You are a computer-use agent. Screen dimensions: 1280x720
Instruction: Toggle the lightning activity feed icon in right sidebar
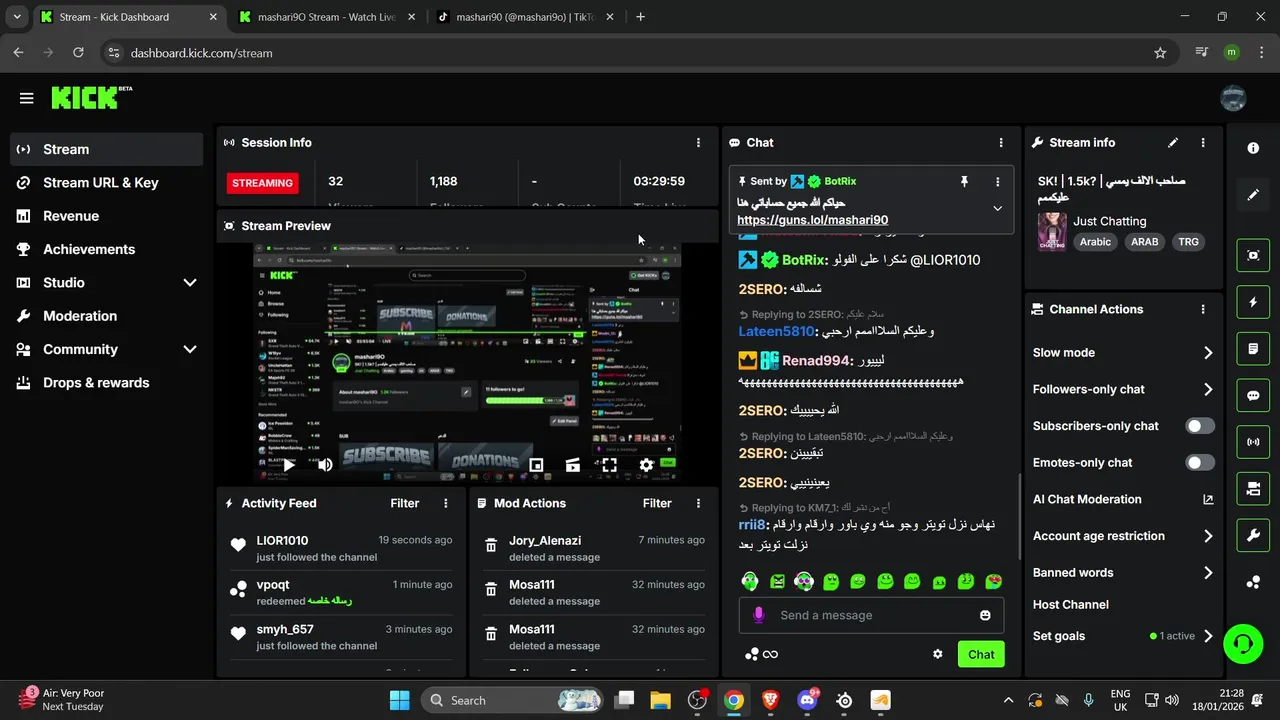coord(1253,302)
